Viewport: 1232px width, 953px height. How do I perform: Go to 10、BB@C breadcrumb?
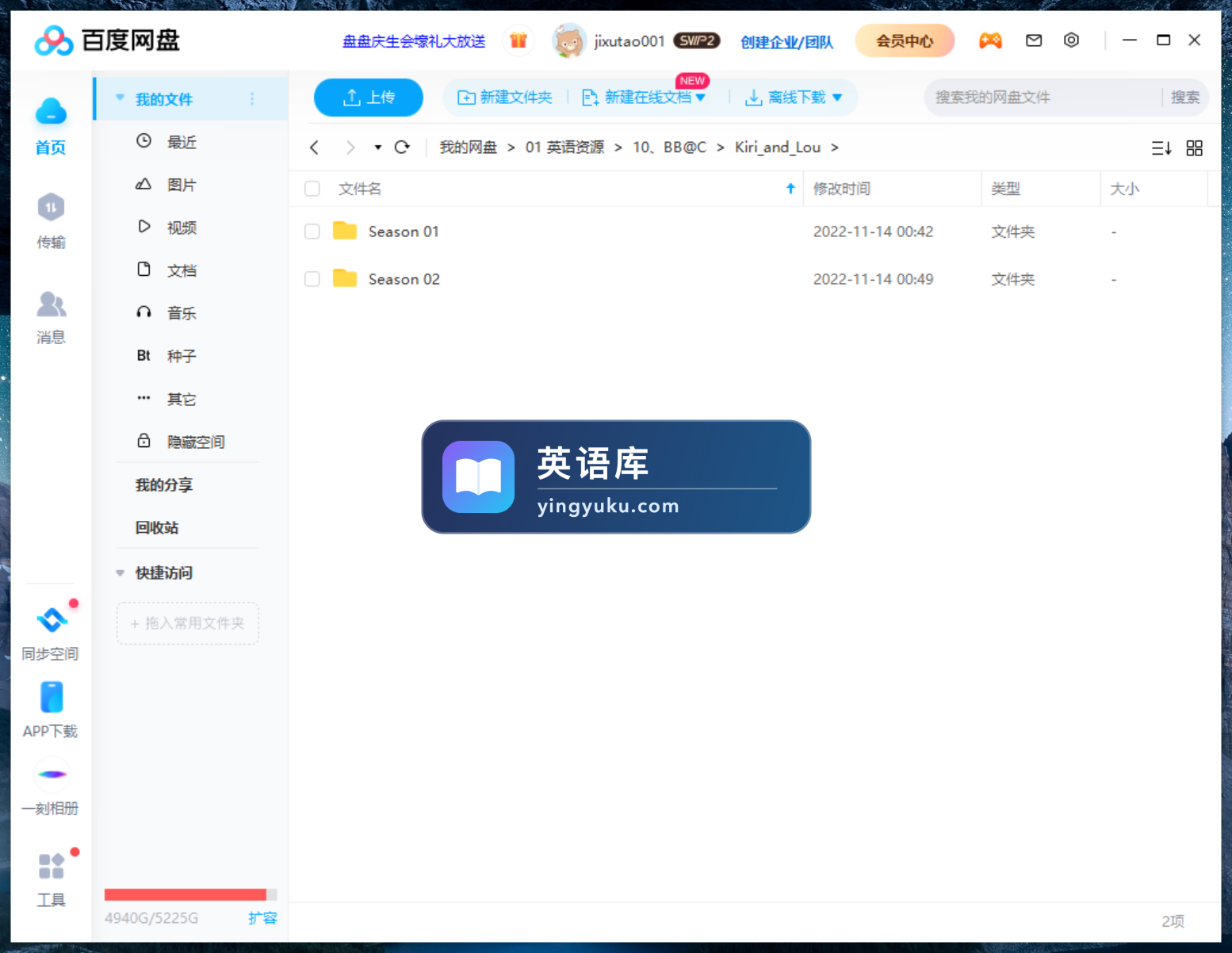669,147
